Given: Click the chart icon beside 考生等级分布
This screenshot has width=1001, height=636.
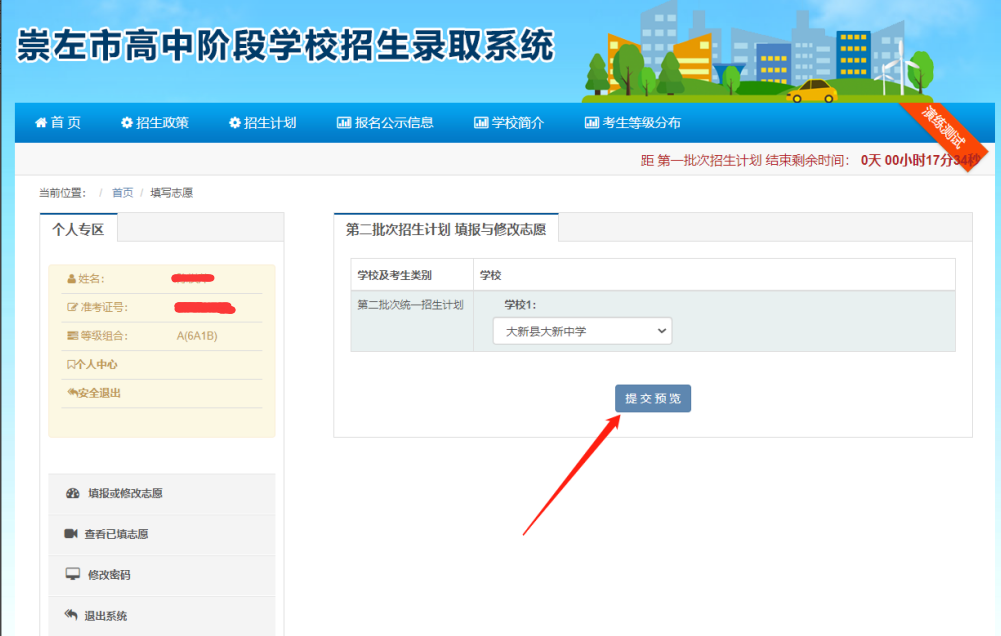Looking at the screenshot, I should (x=592, y=123).
